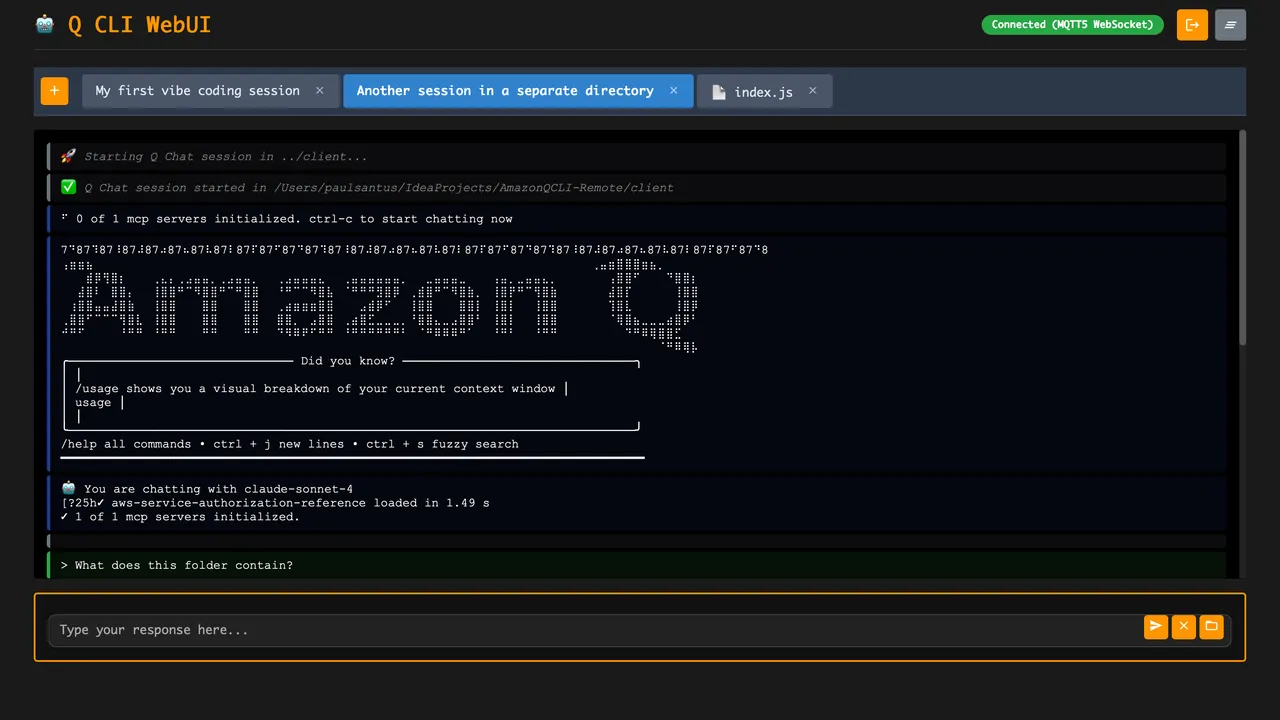Click the orange logout icon button

click(1192, 25)
